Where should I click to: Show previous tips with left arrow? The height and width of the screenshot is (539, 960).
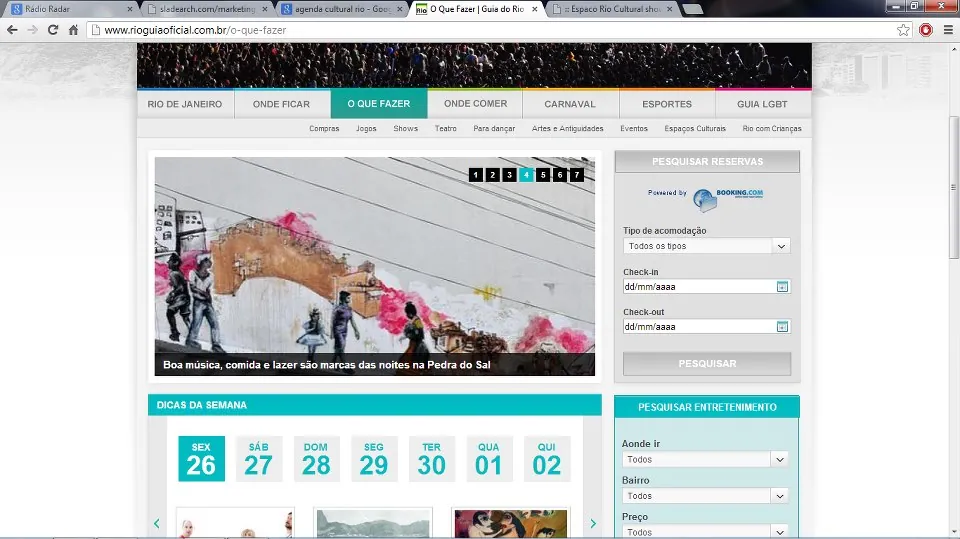[157, 523]
